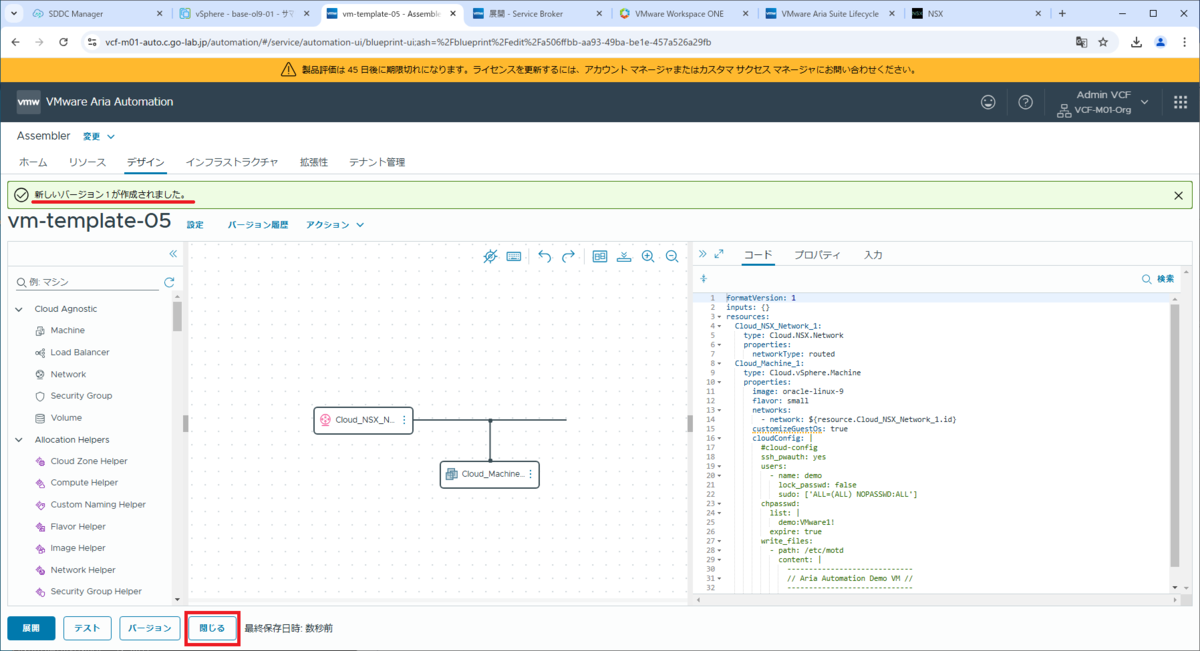The image size is (1200, 651).
Task: Fold the resources section in code
Action: click(718, 316)
